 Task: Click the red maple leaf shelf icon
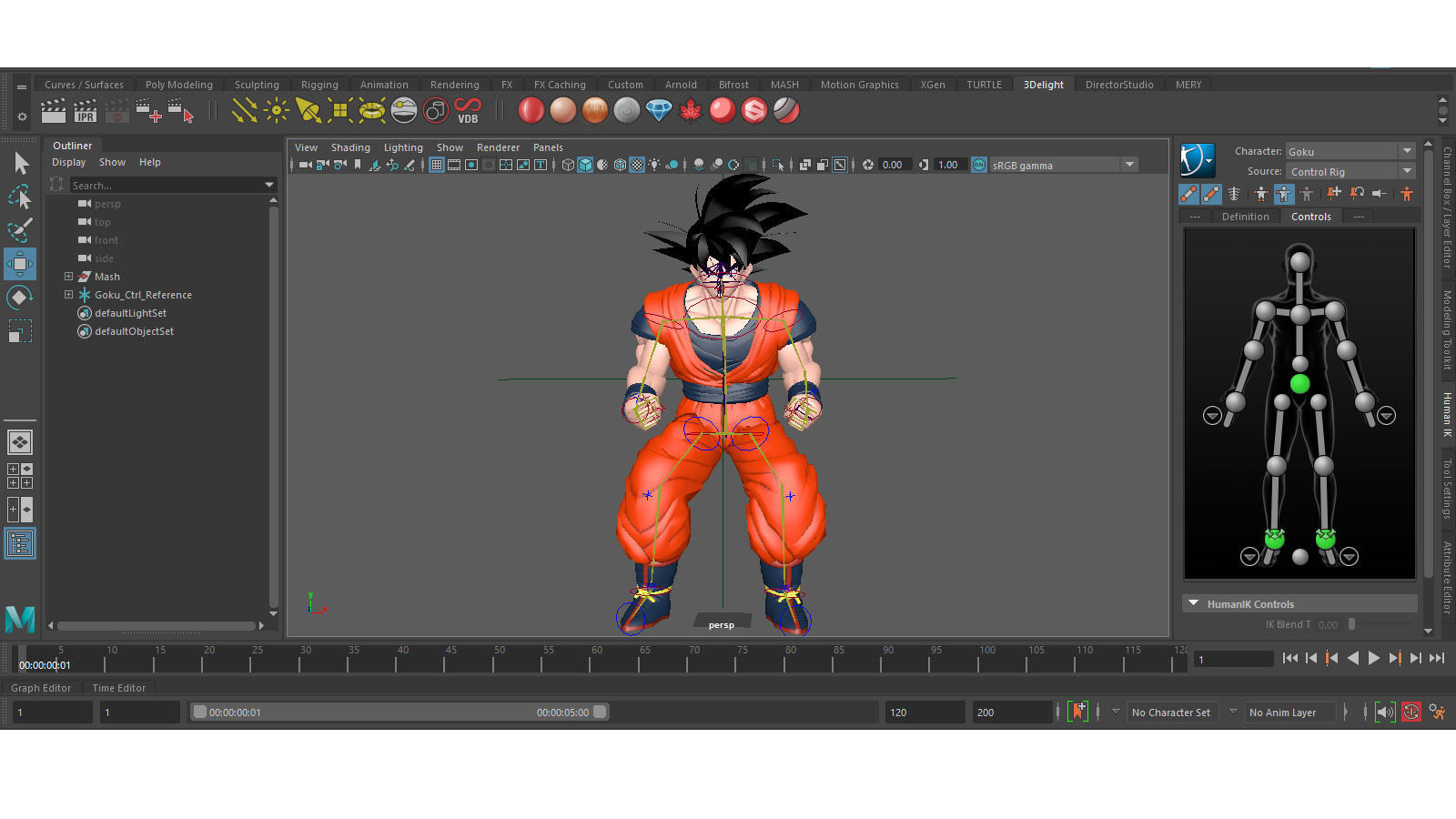691,111
